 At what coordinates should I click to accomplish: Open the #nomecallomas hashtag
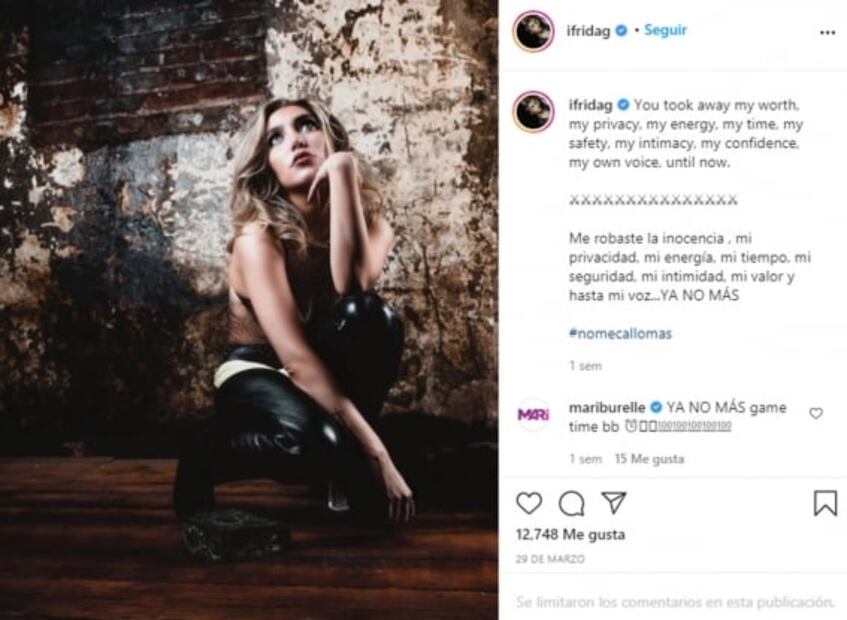coord(620,333)
